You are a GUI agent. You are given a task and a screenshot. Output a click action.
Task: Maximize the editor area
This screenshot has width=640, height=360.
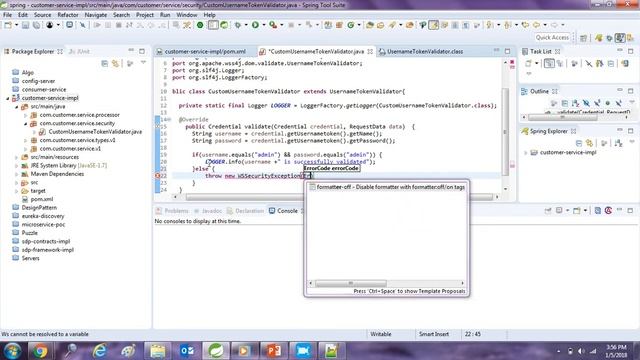coord(507,51)
